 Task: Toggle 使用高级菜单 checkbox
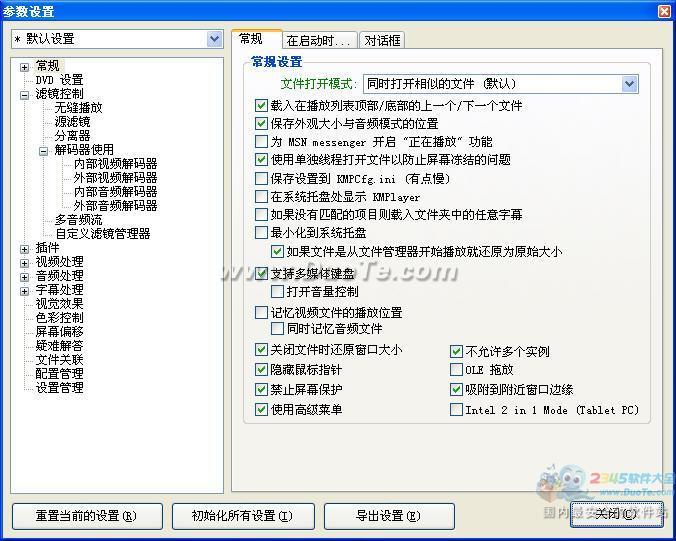tap(261, 410)
